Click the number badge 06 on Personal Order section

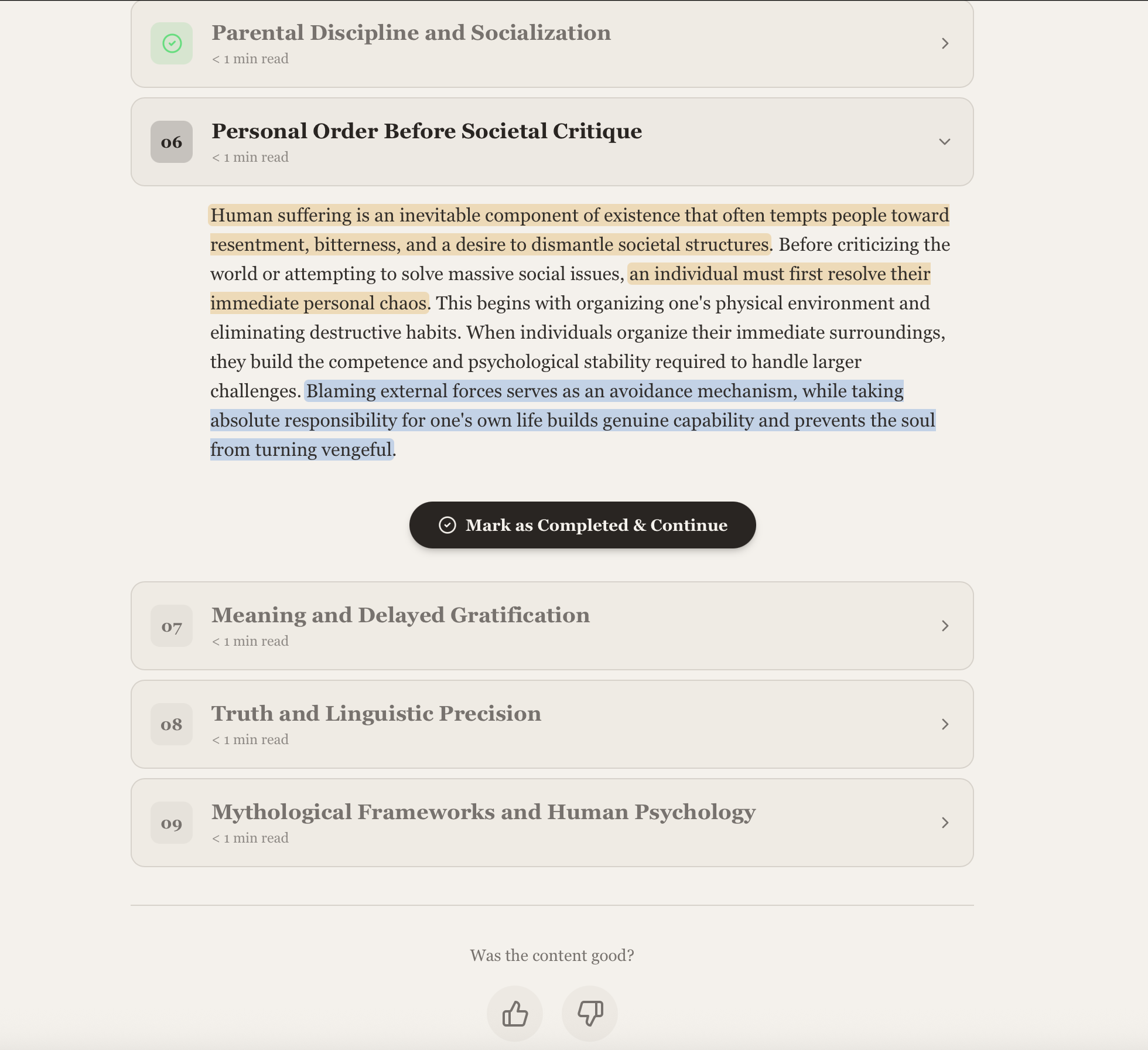(171, 141)
